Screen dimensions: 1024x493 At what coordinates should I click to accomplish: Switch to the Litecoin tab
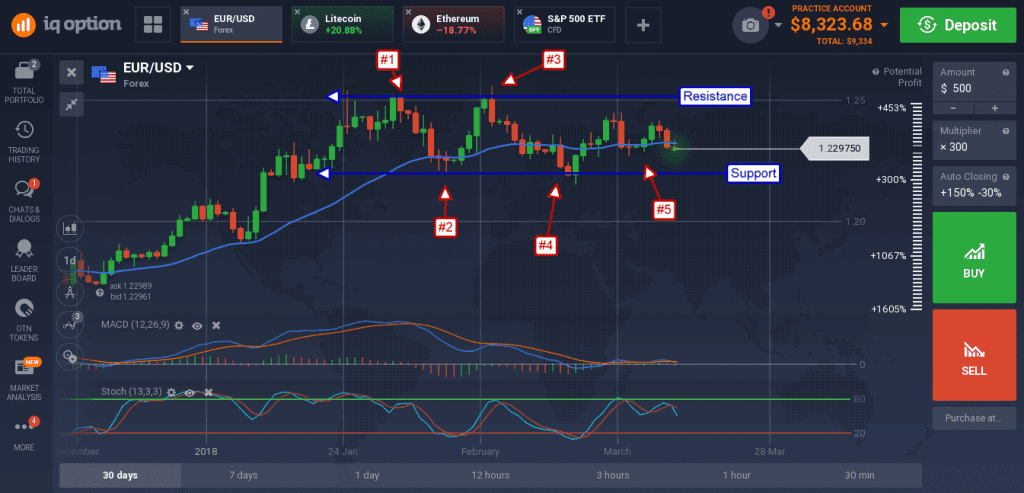(x=342, y=25)
